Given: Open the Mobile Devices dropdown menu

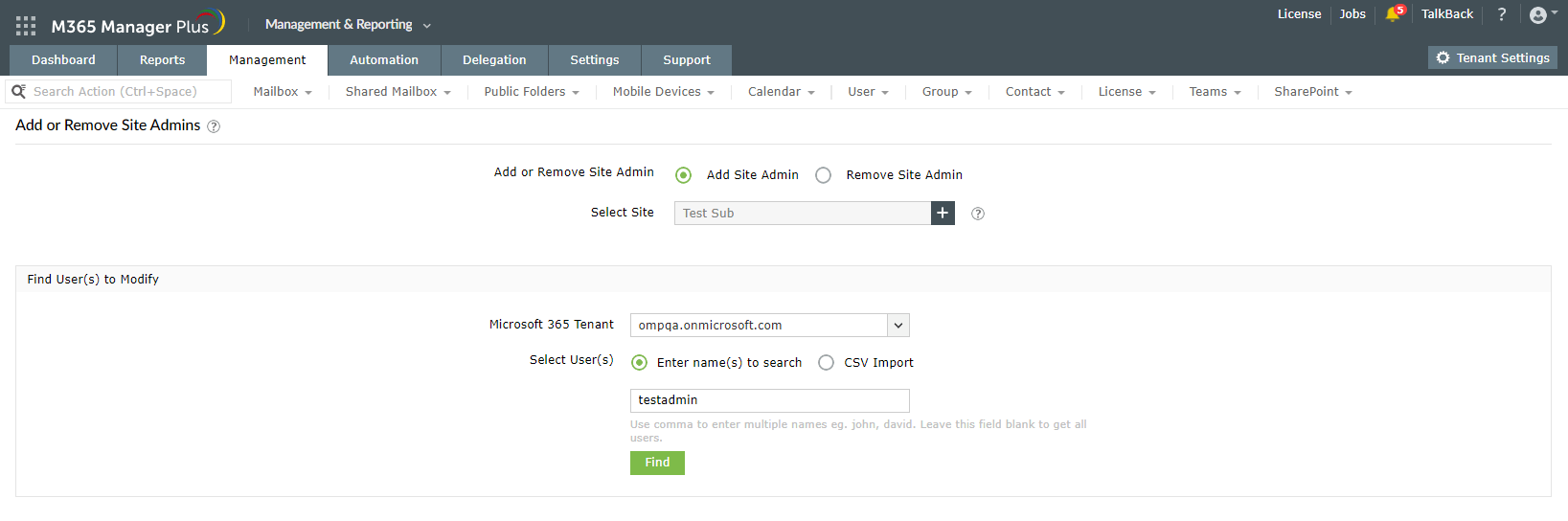Looking at the screenshot, I should click(664, 92).
